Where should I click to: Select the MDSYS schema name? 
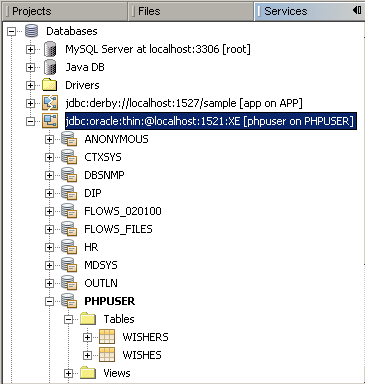pyautogui.click(x=101, y=265)
